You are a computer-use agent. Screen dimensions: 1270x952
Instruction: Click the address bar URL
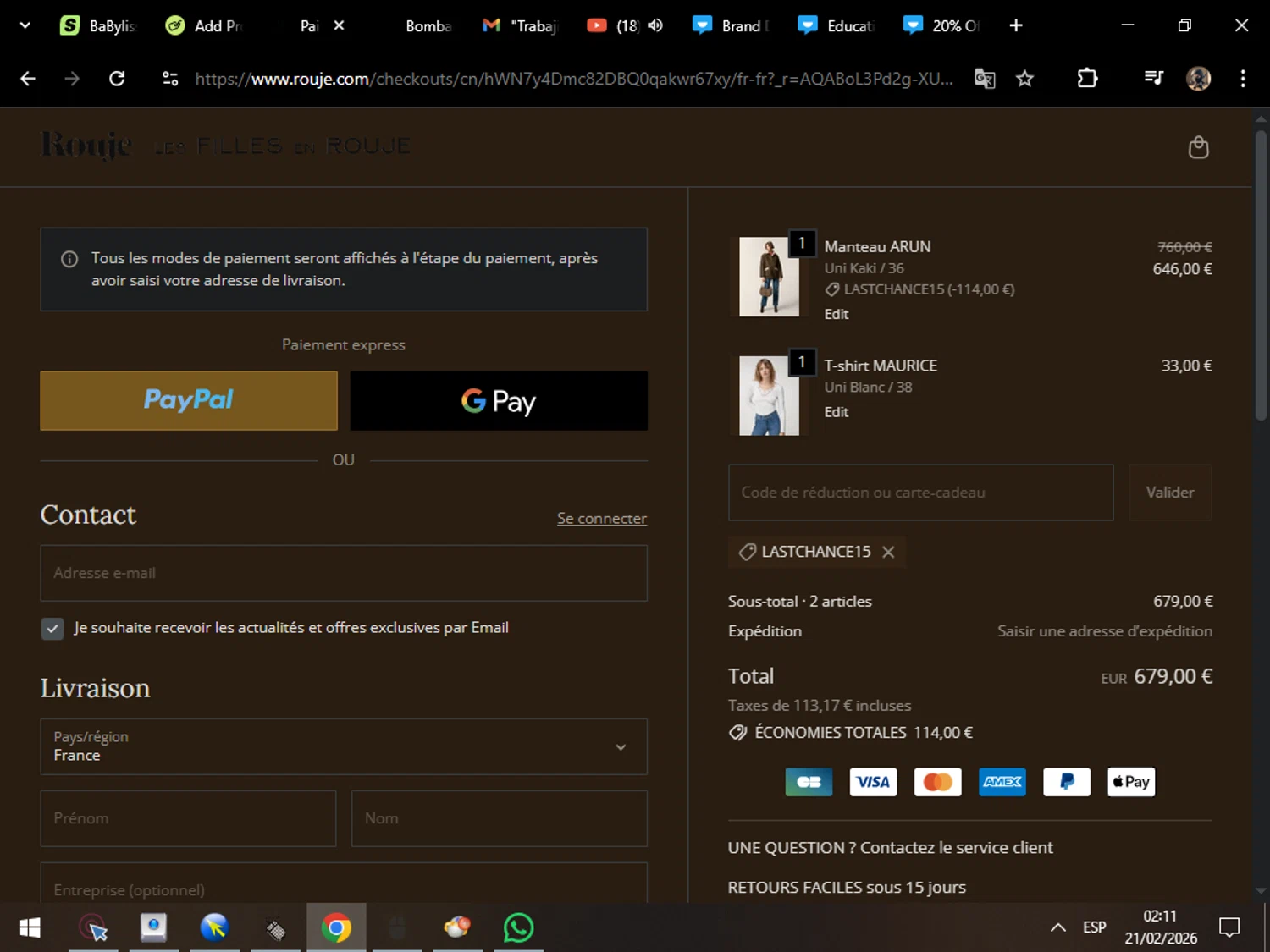click(x=573, y=79)
